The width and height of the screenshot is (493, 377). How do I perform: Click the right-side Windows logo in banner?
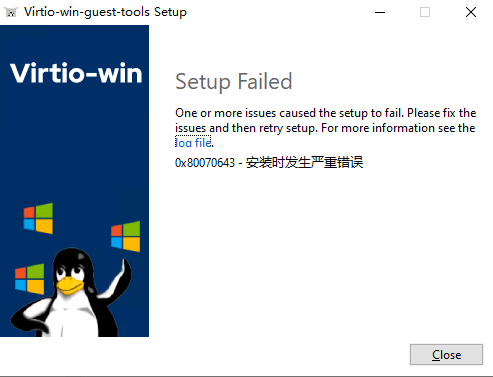(126, 236)
